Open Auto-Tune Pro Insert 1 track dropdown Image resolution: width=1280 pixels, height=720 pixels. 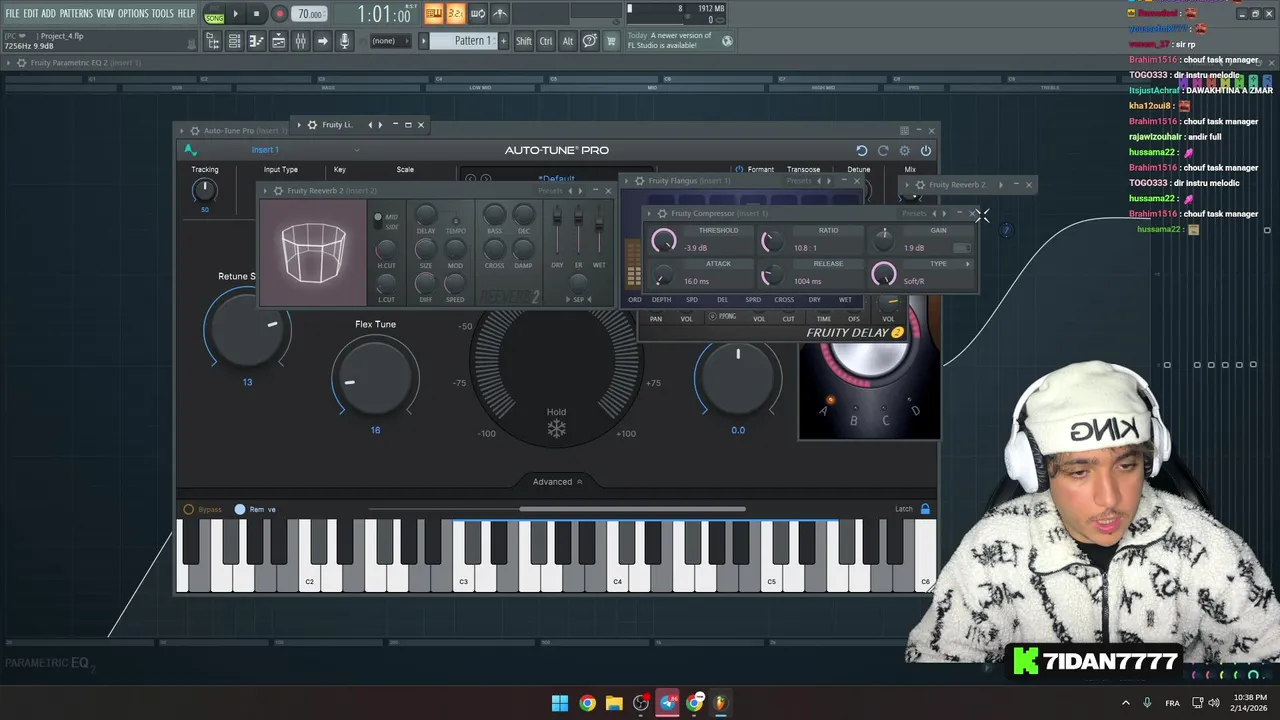(305, 150)
